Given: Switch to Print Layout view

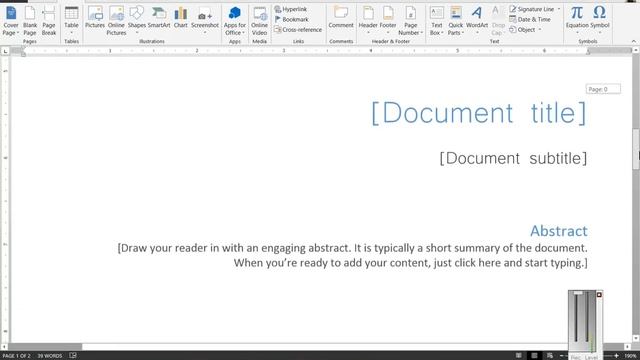Looking at the screenshot, I should tap(534, 356).
